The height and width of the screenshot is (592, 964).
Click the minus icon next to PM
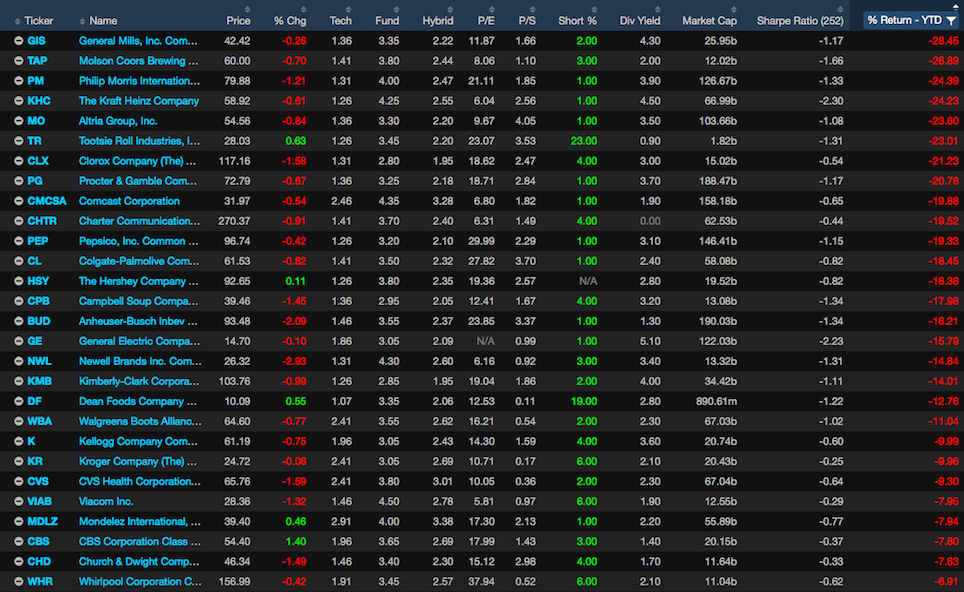(18, 81)
